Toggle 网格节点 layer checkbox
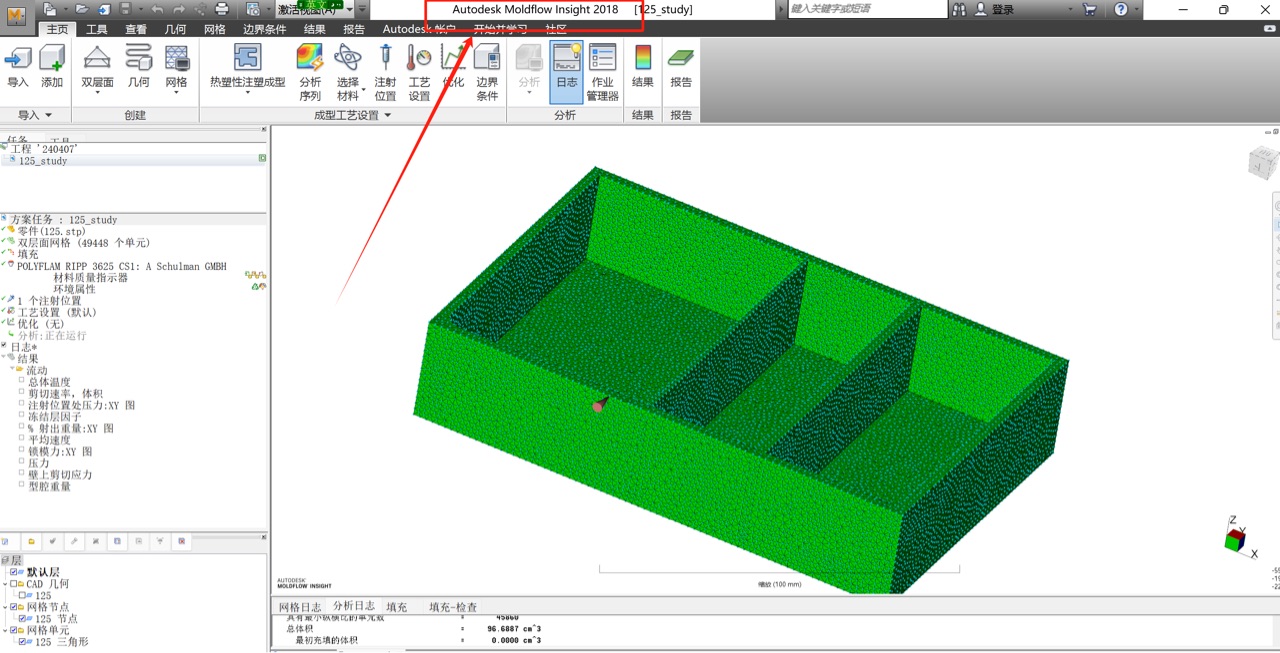Screen dimensions: 1280x653 14,607
